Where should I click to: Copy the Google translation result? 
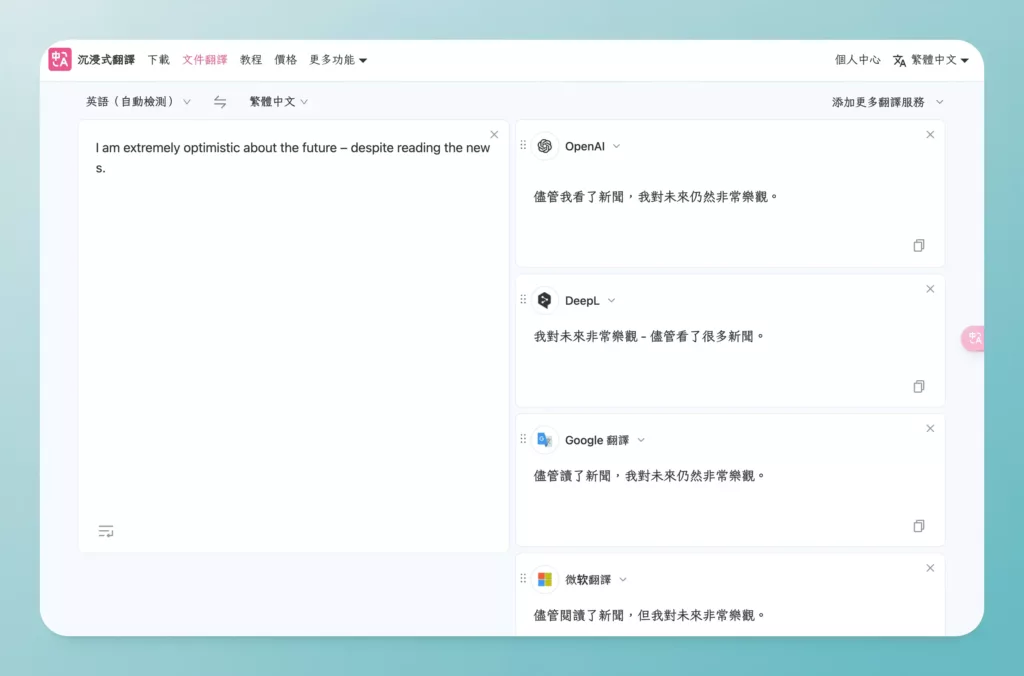pyautogui.click(x=919, y=526)
